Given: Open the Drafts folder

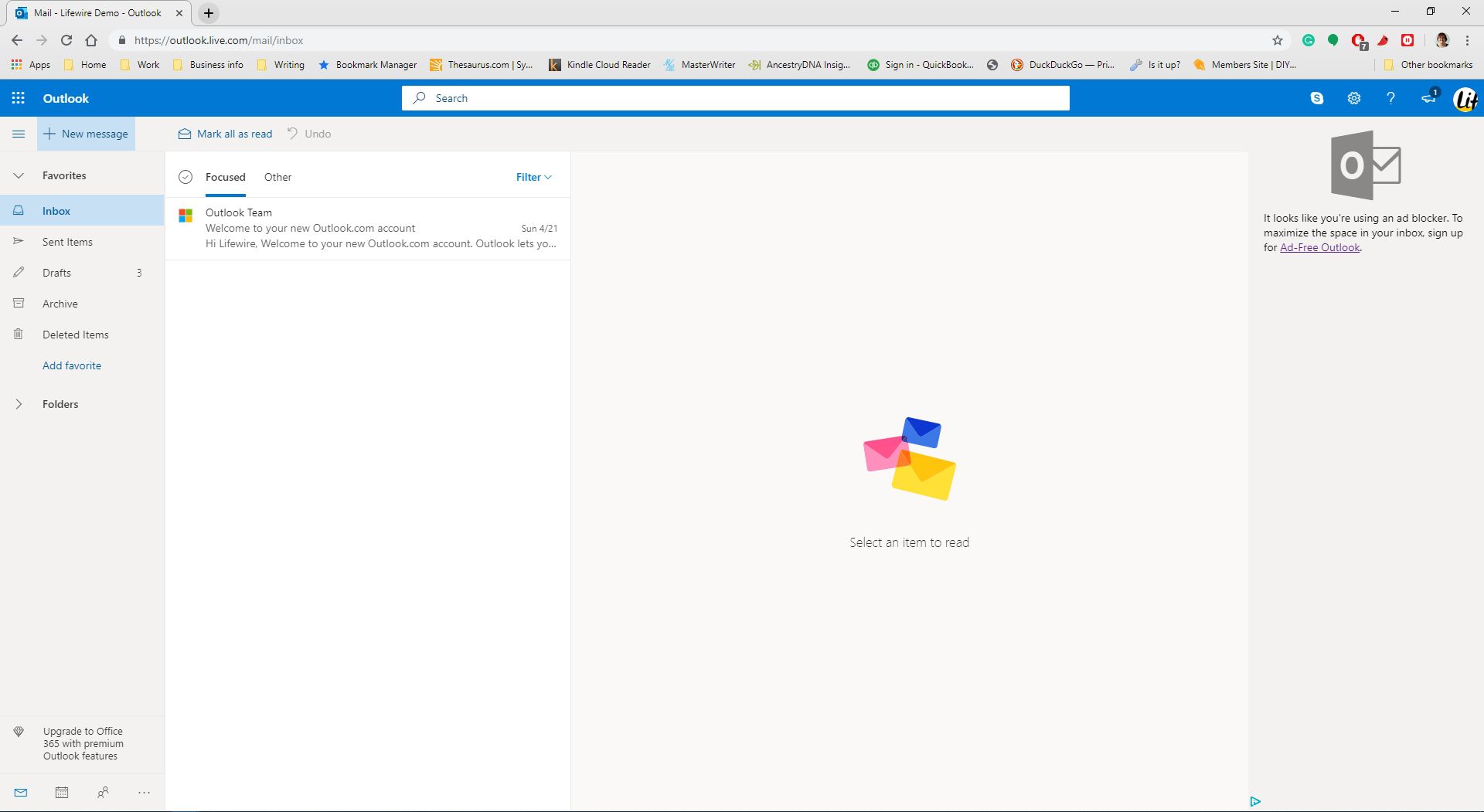Looking at the screenshot, I should 82,273.
